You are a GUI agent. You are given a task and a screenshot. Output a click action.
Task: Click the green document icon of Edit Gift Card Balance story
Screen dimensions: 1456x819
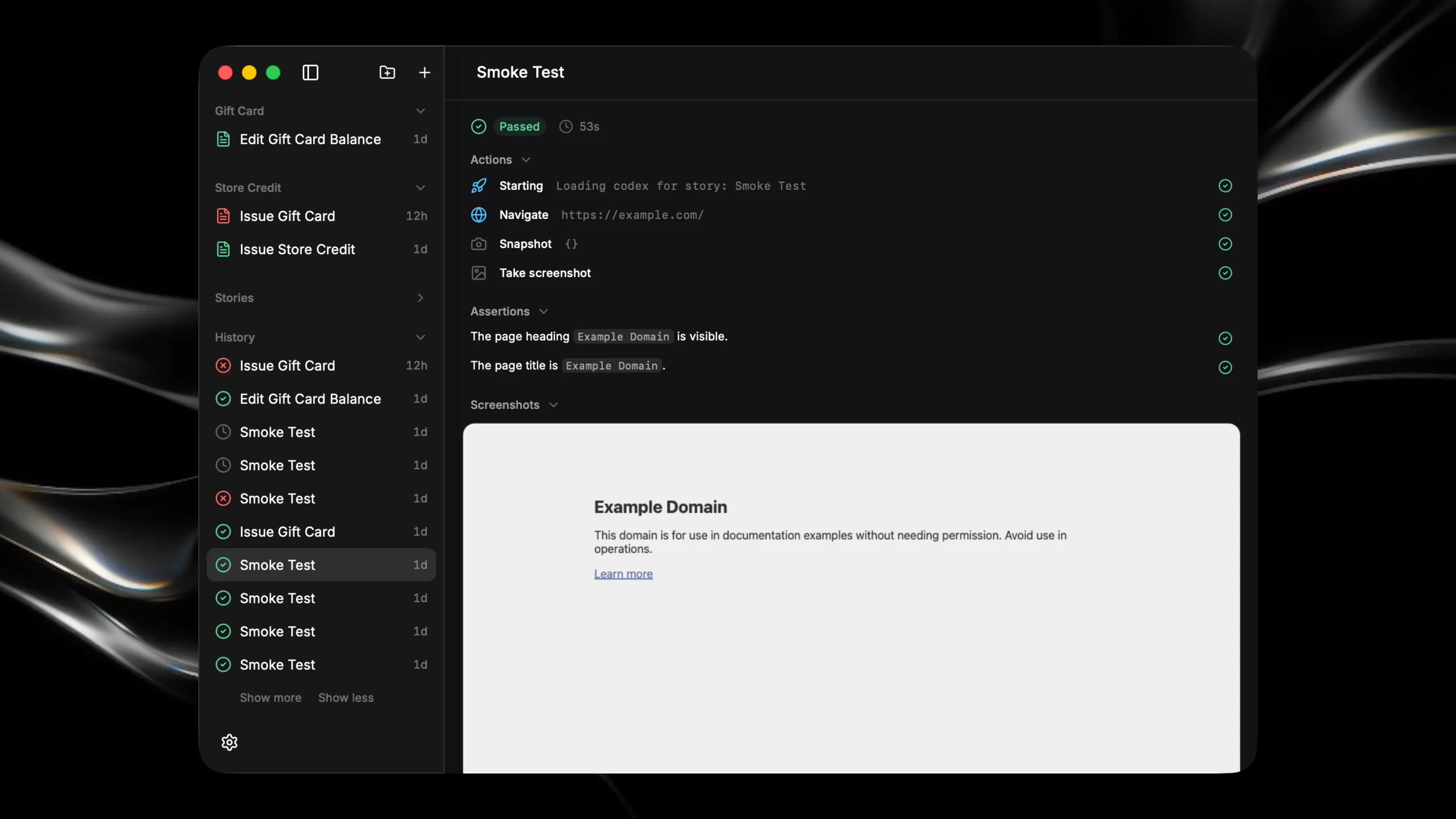pos(223,139)
